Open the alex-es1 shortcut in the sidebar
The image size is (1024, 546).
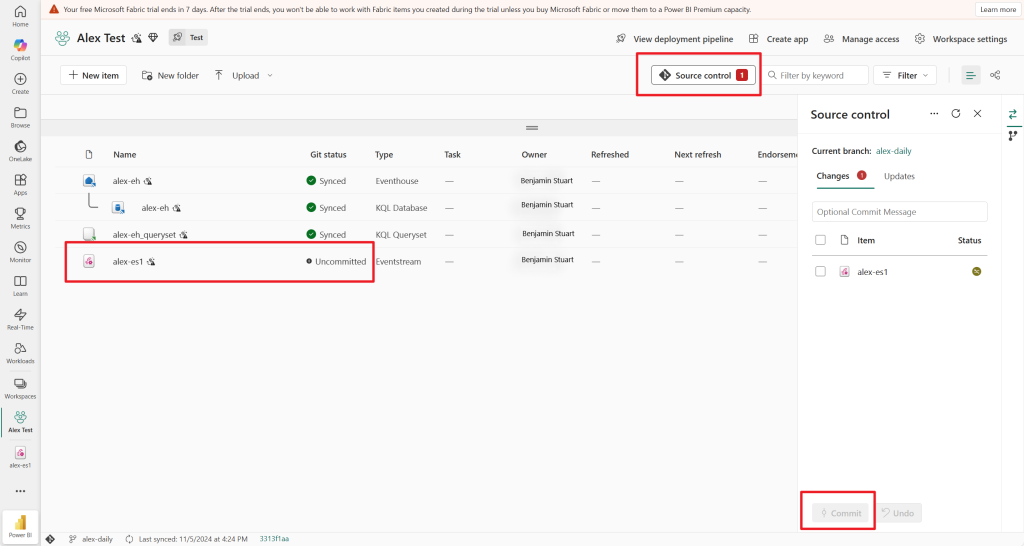pyautogui.click(x=20, y=457)
